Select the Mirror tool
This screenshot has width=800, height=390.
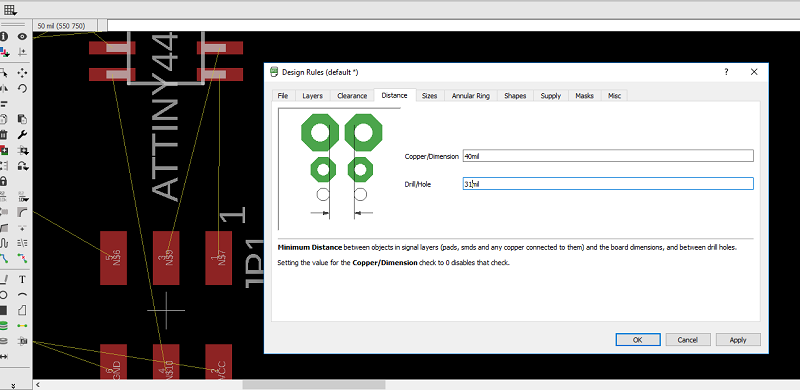click(x=4, y=88)
